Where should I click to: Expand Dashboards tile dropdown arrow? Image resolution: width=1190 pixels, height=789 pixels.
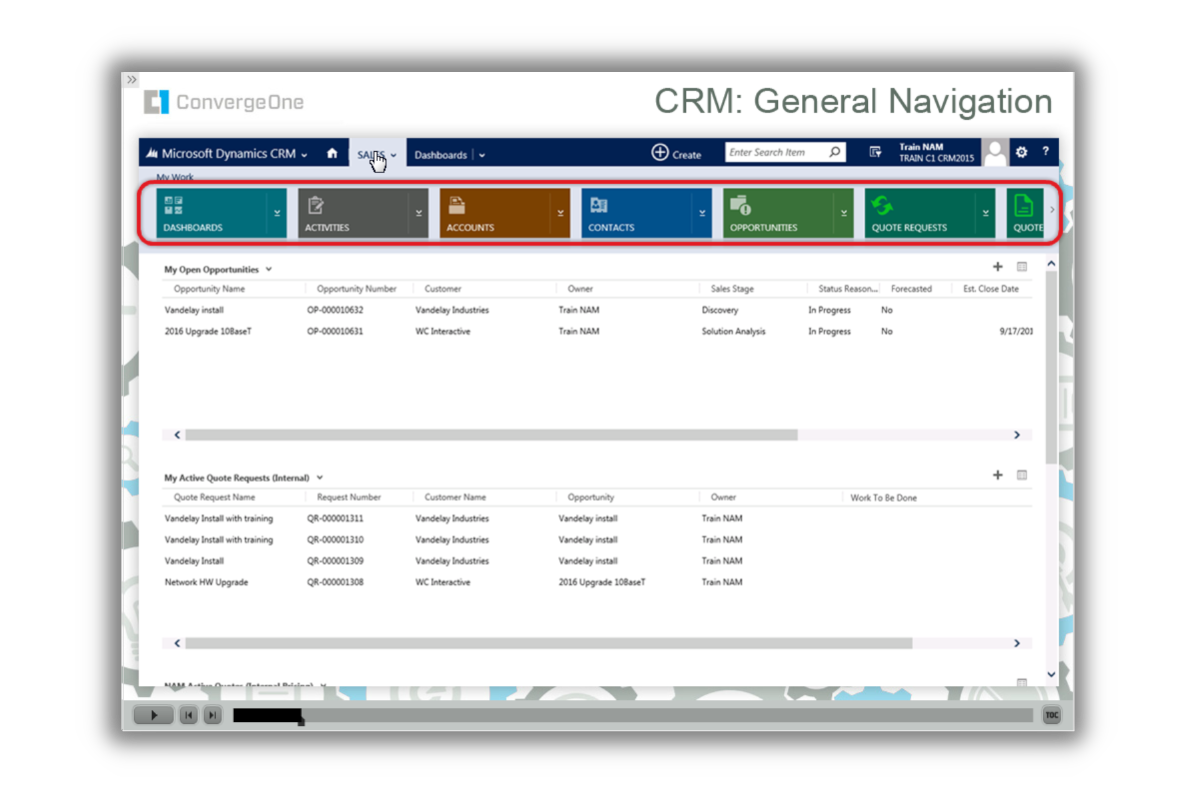277,213
